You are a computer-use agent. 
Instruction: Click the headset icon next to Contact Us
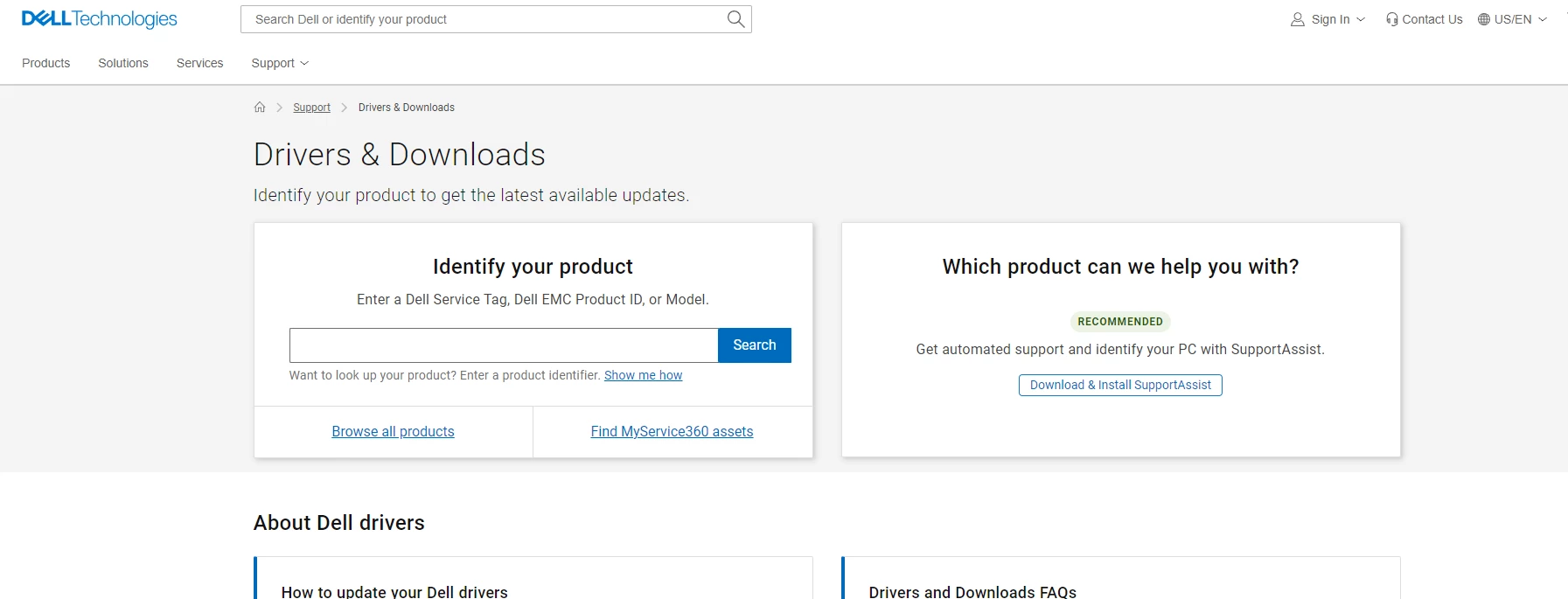click(x=1392, y=19)
